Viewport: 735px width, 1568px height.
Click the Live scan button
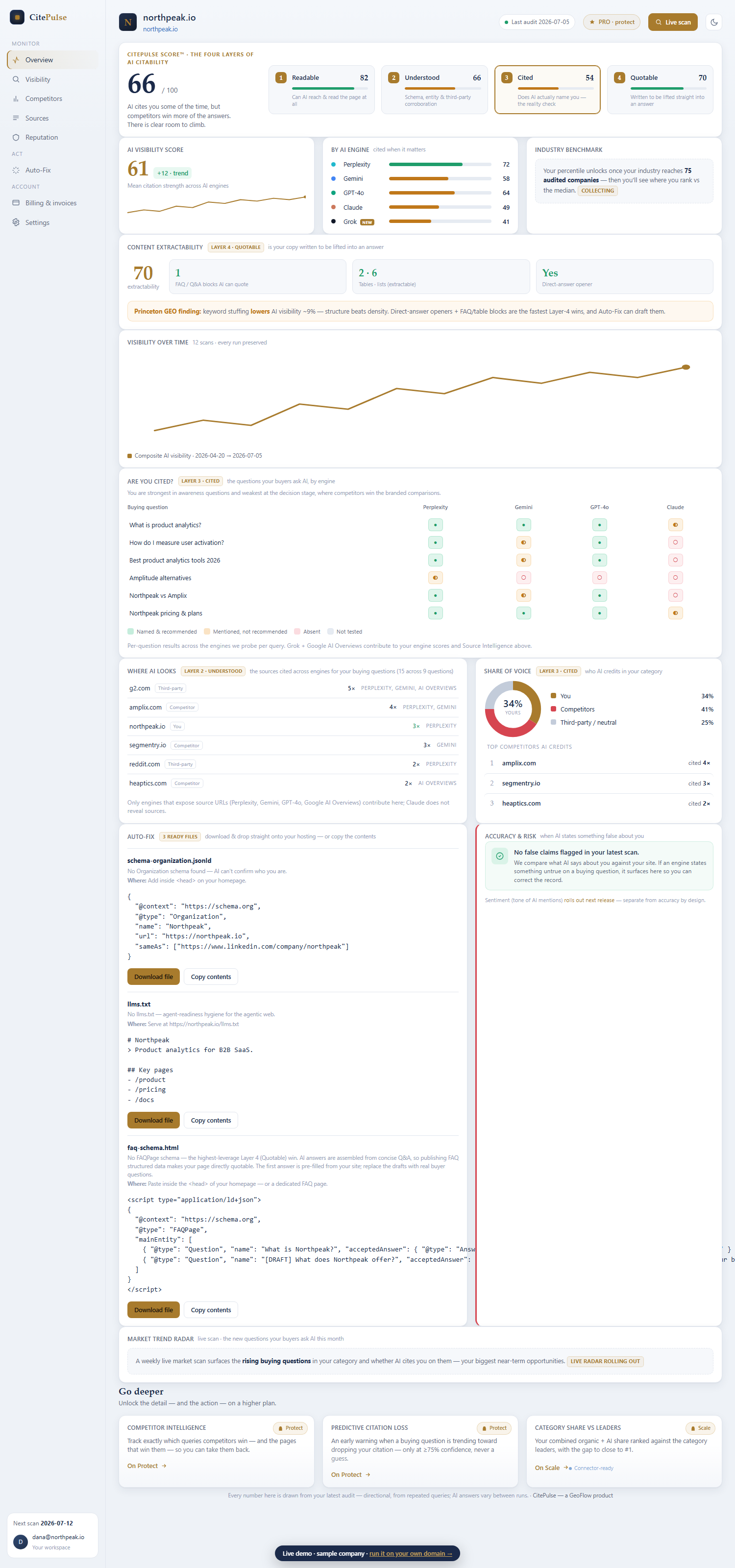pyautogui.click(x=672, y=23)
